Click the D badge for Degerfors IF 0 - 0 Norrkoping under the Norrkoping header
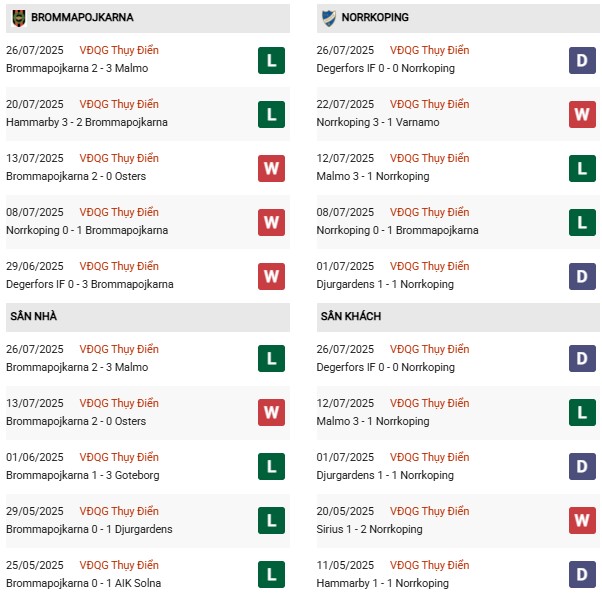Viewport: 602px width, 598px height. pos(582,60)
